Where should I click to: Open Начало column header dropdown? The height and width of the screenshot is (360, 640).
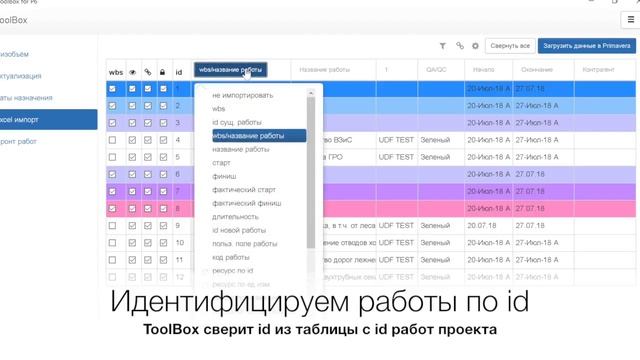tap(484, 70)
